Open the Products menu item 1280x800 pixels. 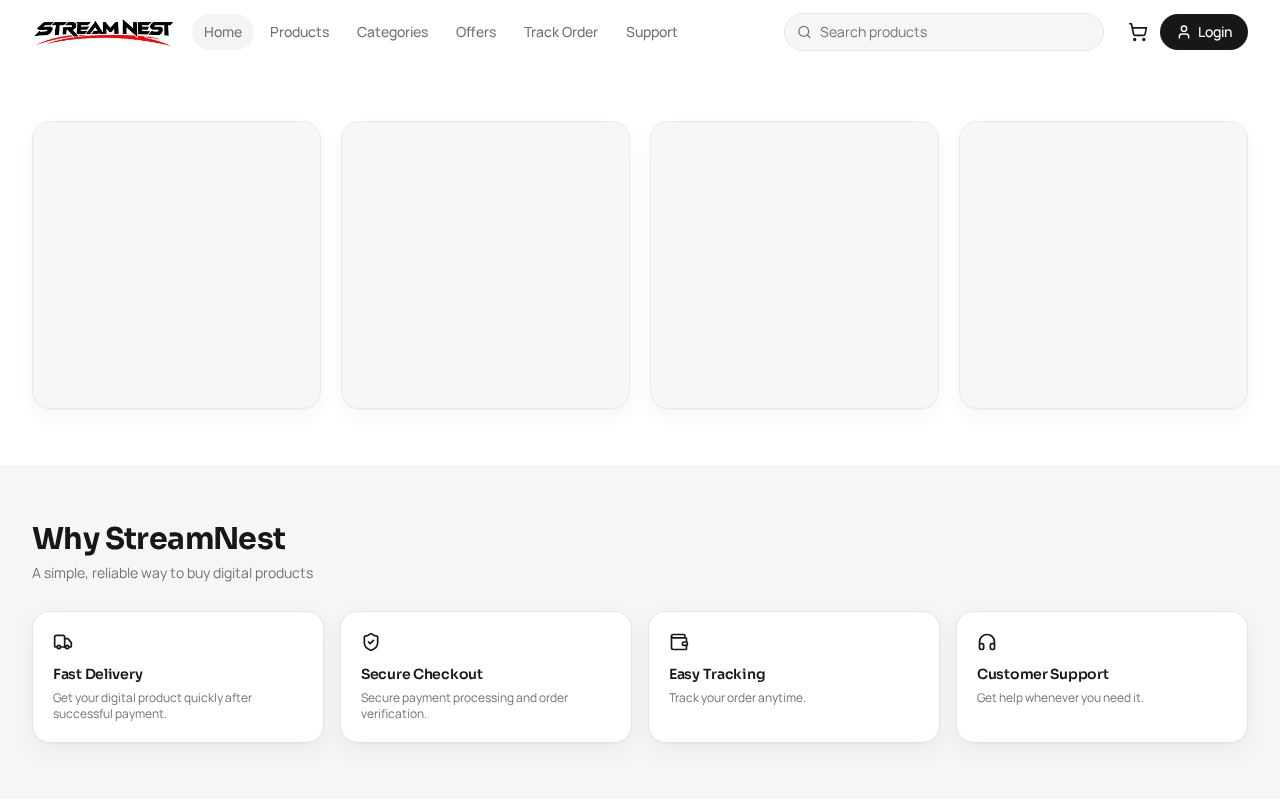(299, 32)
